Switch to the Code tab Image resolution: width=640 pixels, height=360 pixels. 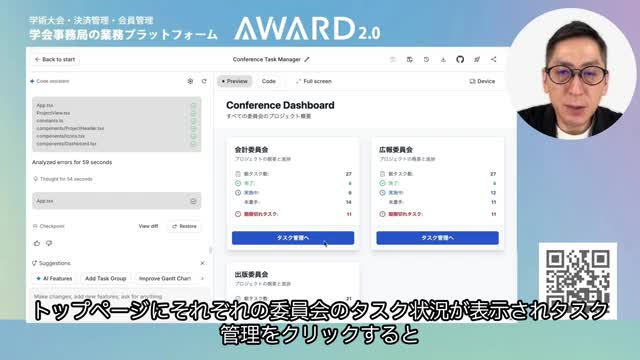269,81
